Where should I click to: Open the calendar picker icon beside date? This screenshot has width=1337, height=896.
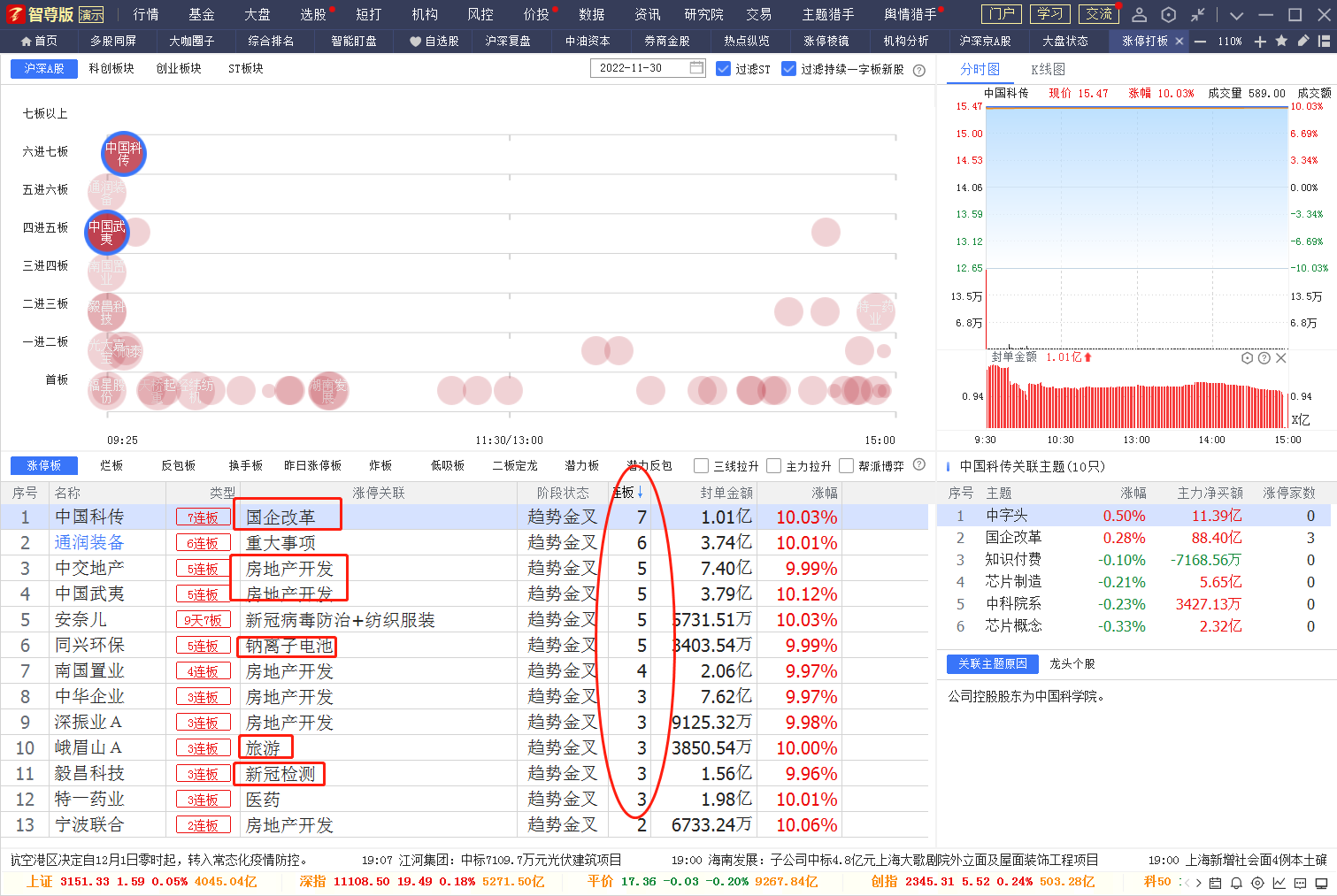pos(697,67)
